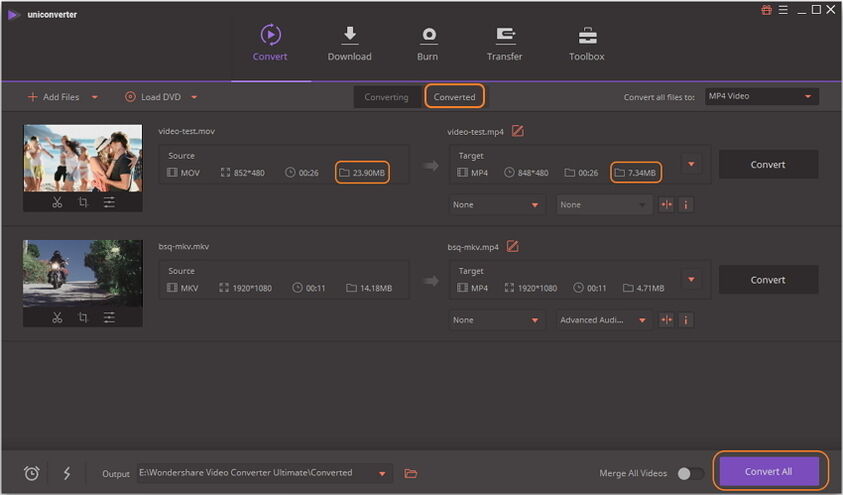
Task: Open effects settings icon under video-test thumbnail
Action: tap(109, 202)
